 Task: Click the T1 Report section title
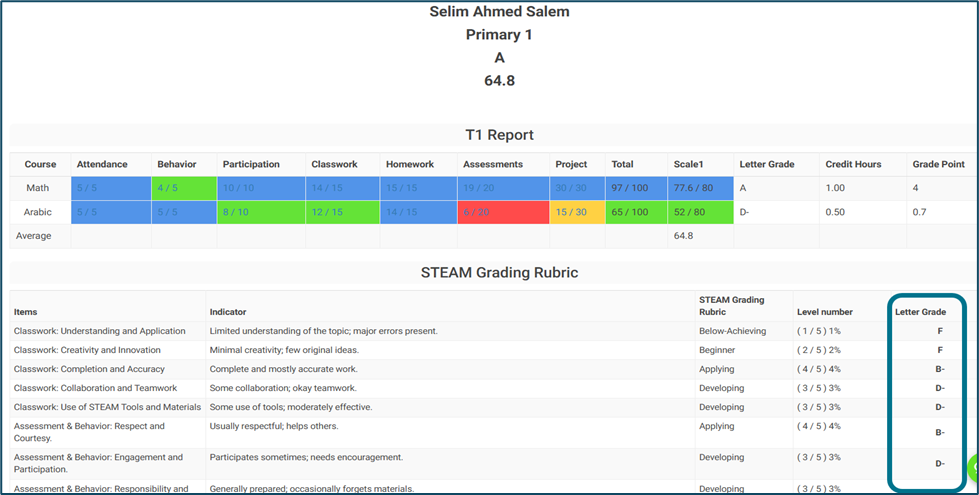499,135
